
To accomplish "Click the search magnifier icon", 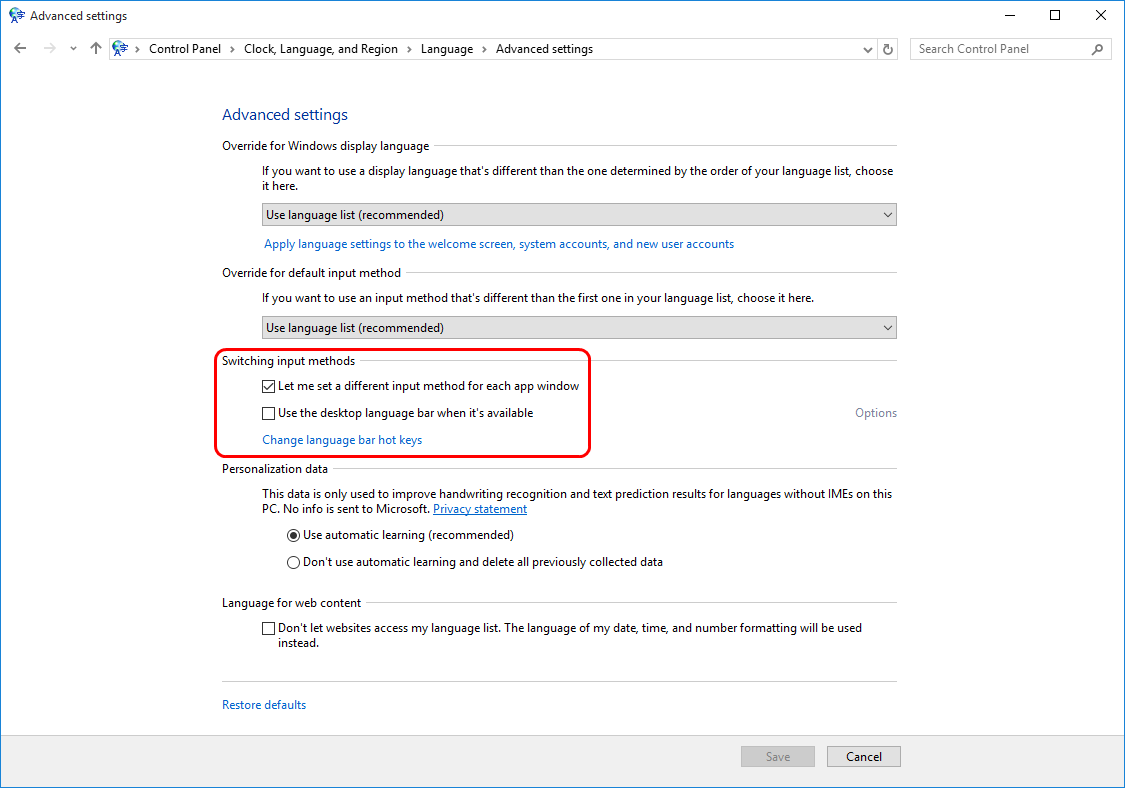I will coord(1097,48).
